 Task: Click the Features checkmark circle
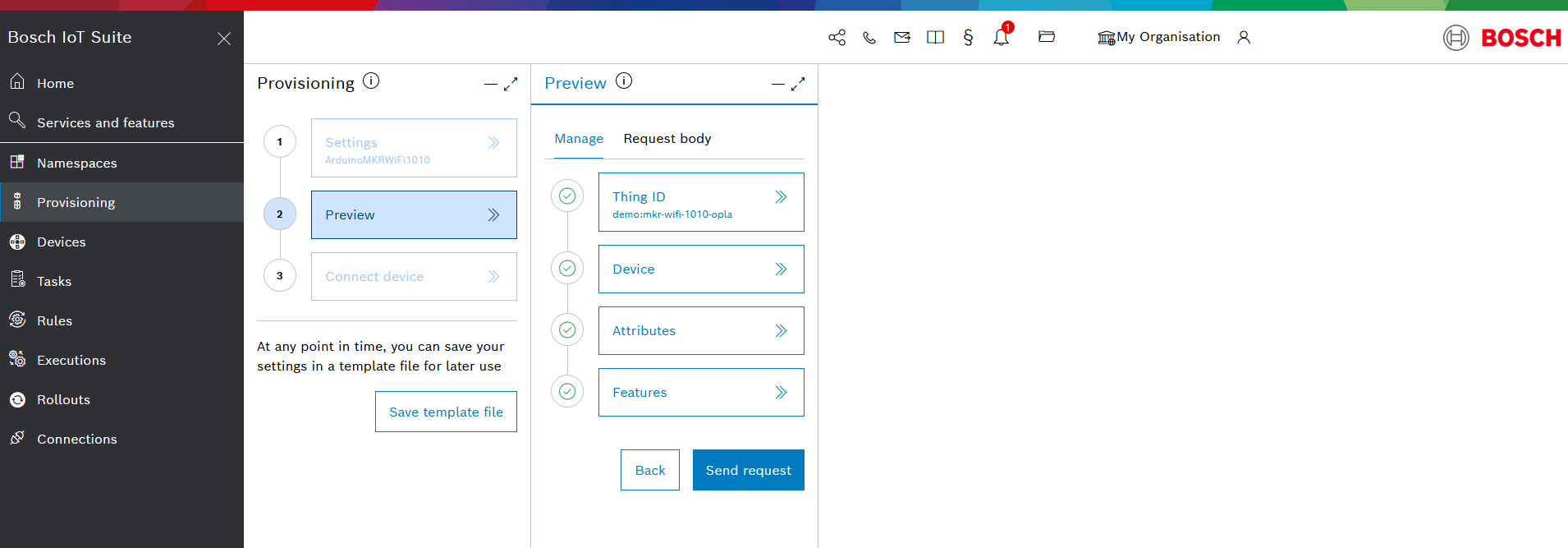click(x=567, y=391)
